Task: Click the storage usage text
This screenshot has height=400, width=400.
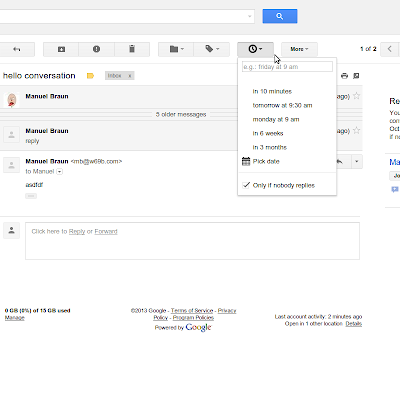Action: click(37, 310)
